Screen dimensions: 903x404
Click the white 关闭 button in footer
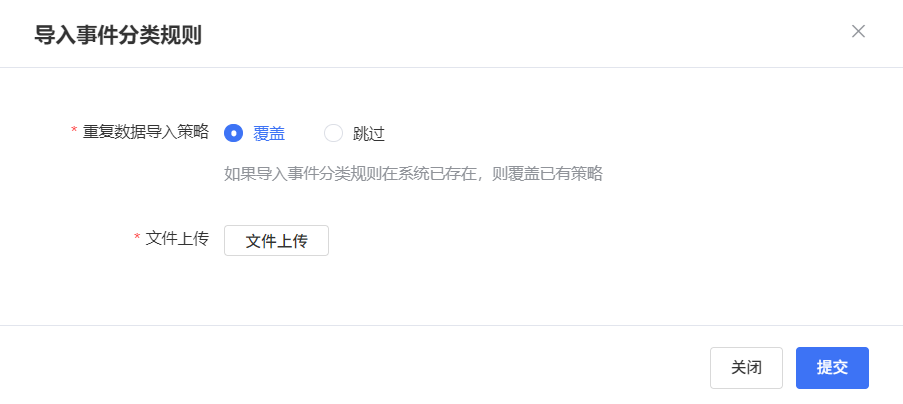click(x=746, y=368)
